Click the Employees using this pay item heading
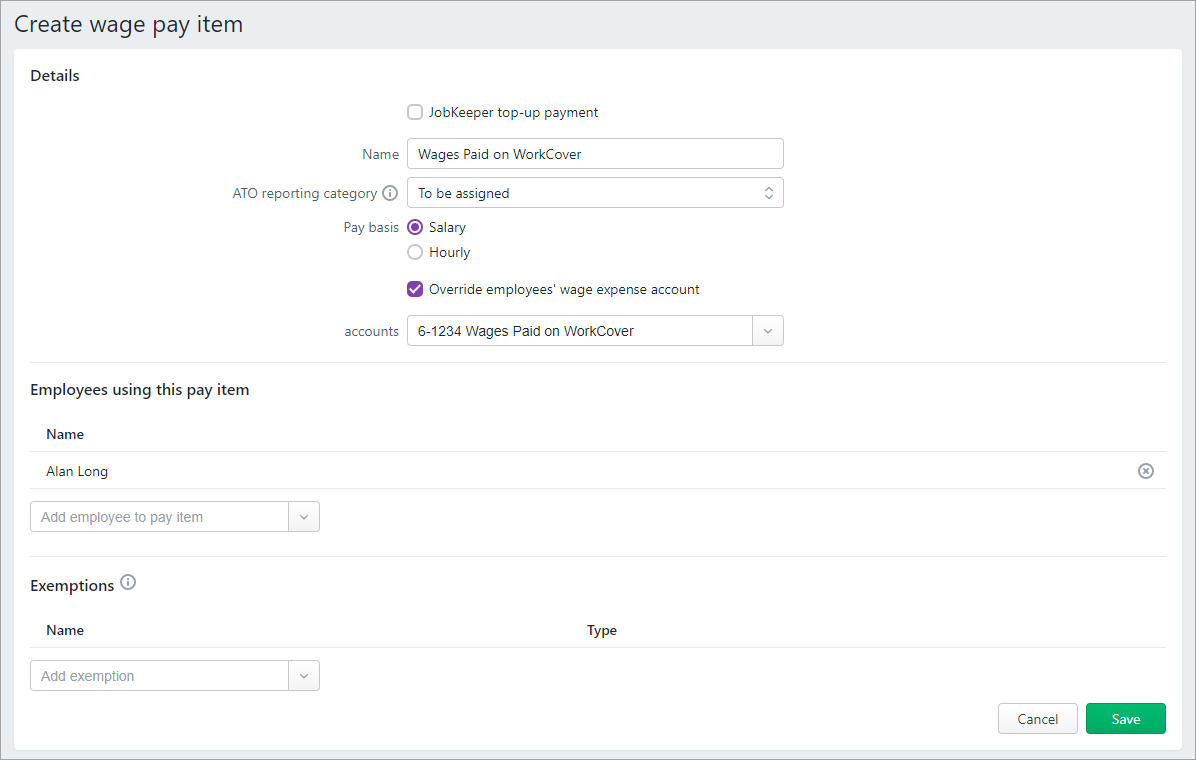Viewport: 1196px width, 760px height. click(x=140, y=390)
